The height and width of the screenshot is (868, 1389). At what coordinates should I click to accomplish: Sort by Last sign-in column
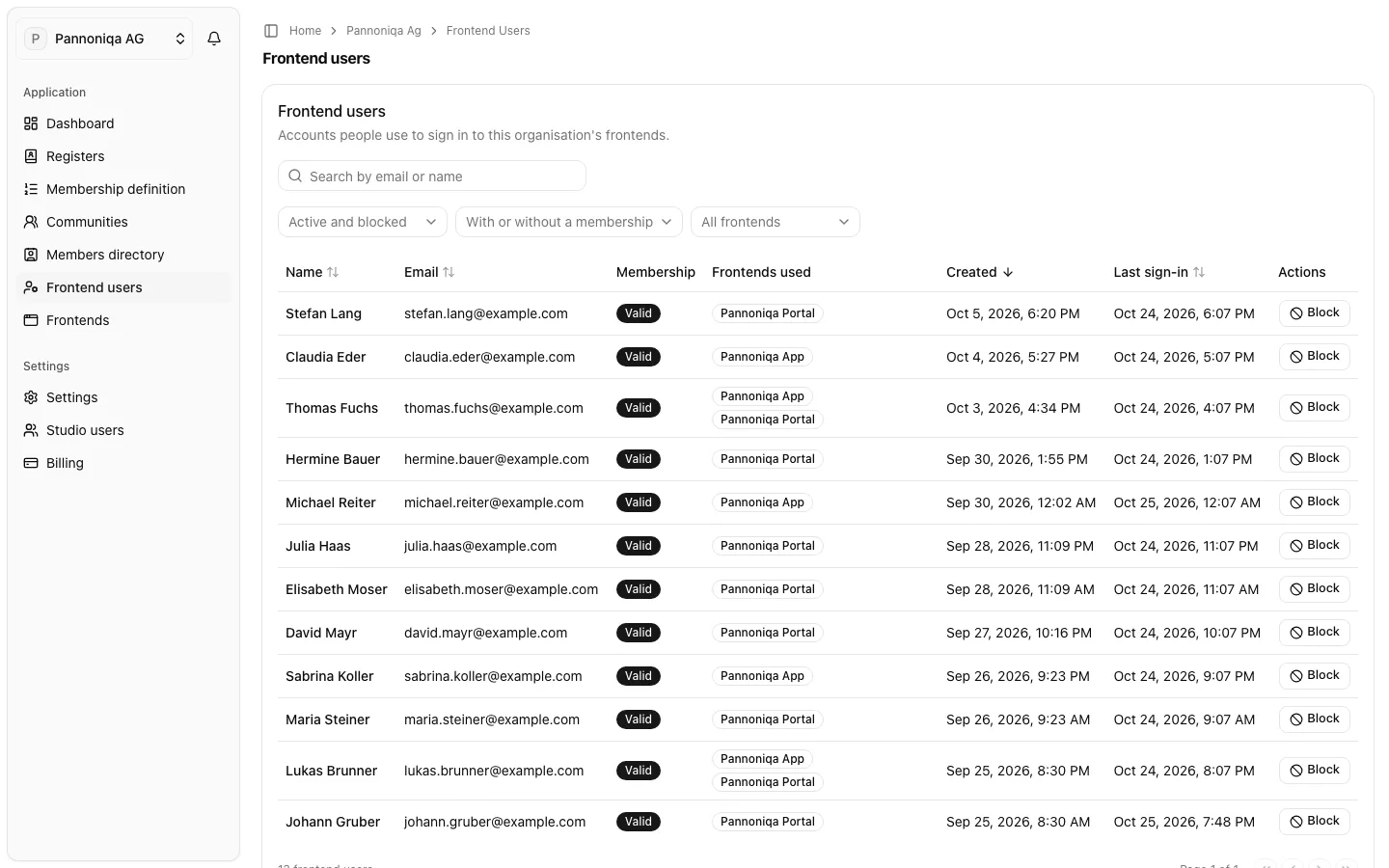(1159, 272)
